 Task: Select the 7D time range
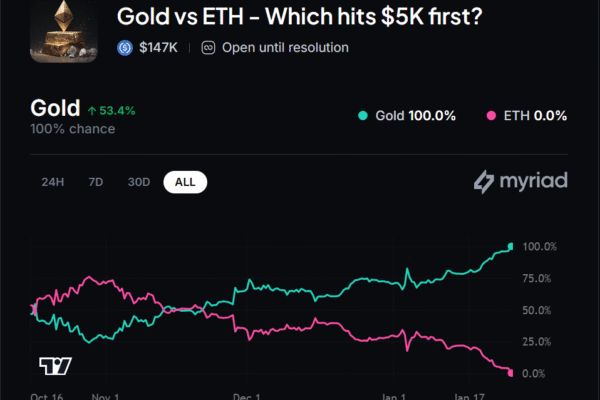[96, 182]
